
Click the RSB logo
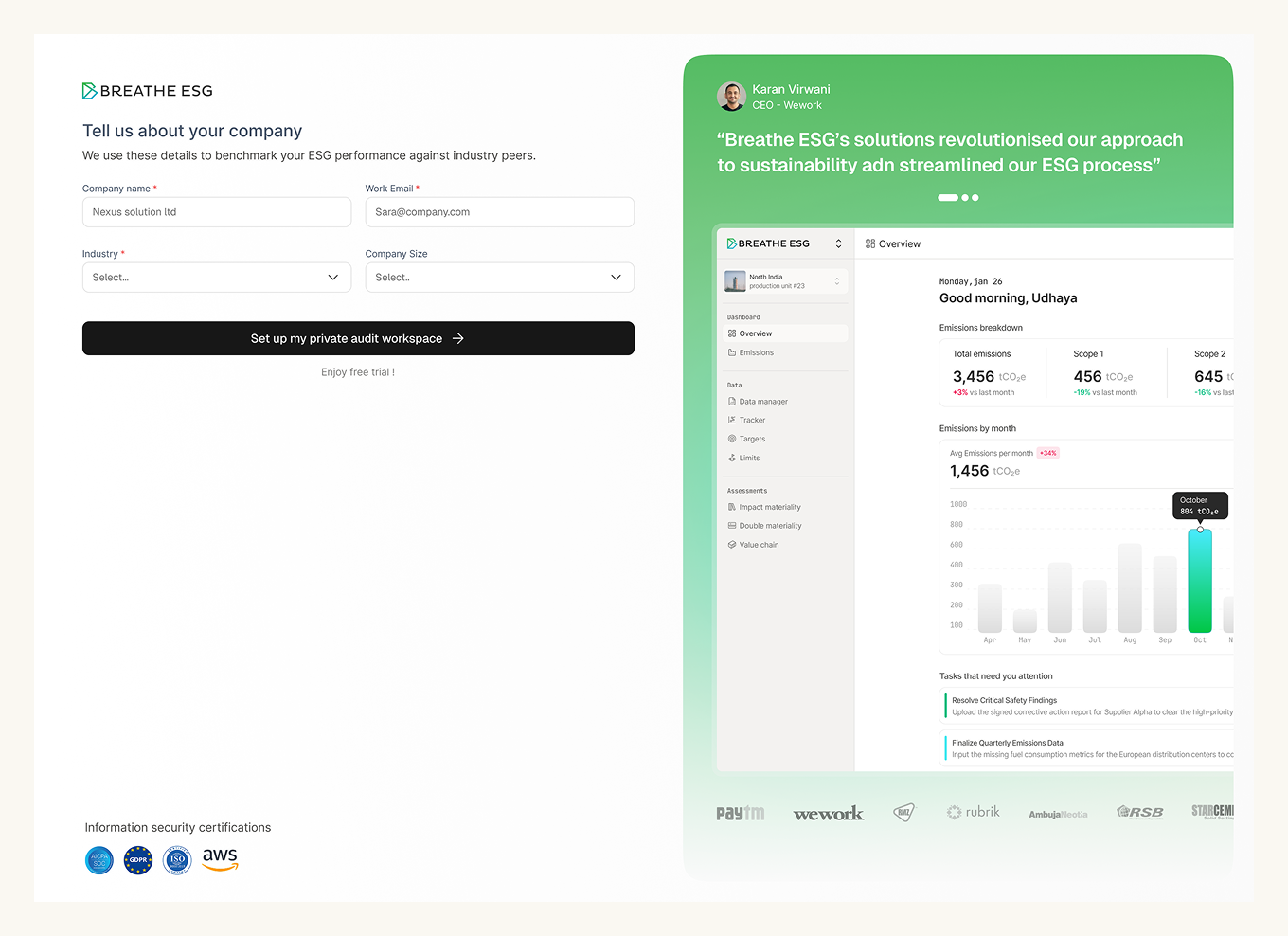pos(1140,812)
